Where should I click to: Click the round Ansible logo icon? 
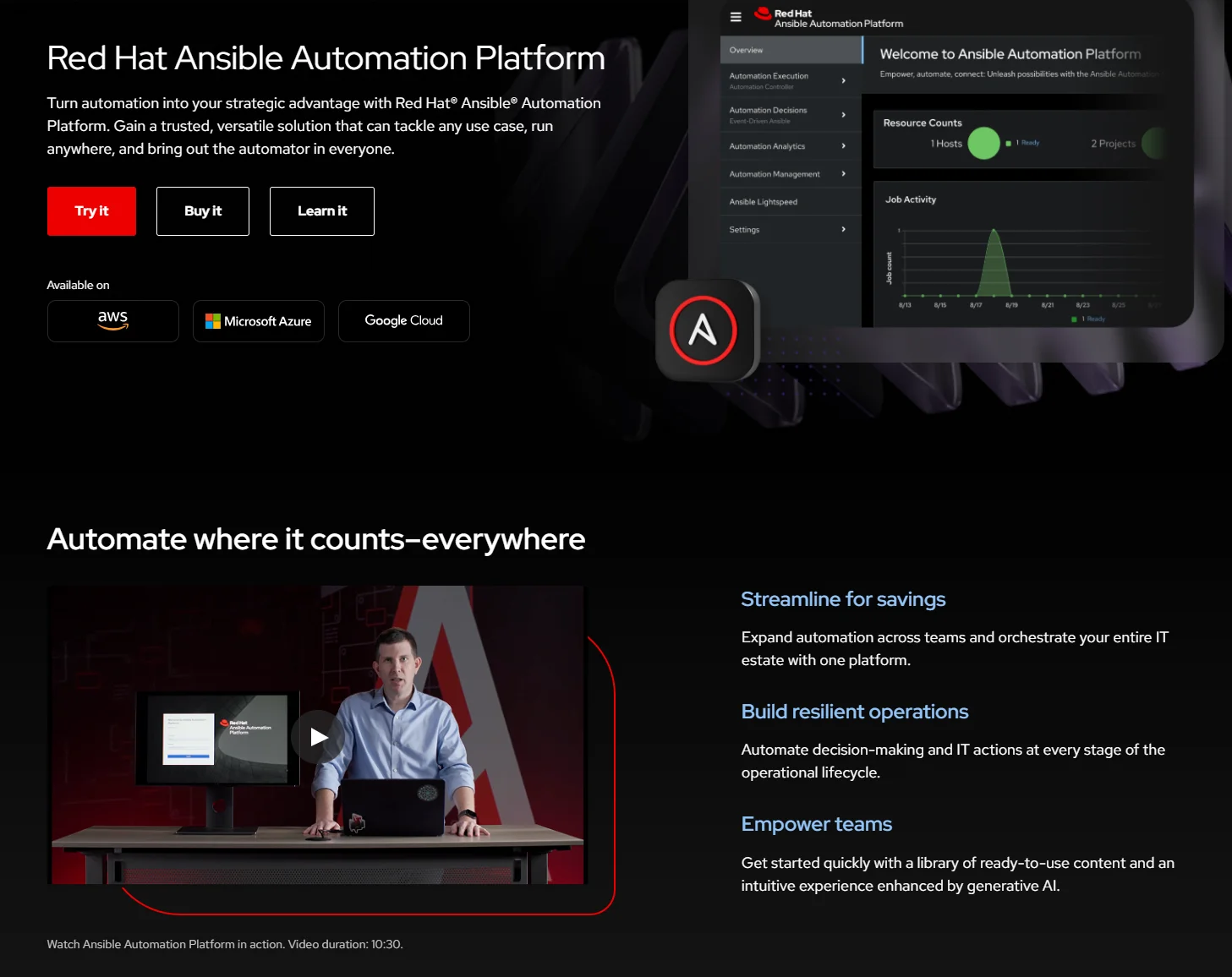click(704, 330)
